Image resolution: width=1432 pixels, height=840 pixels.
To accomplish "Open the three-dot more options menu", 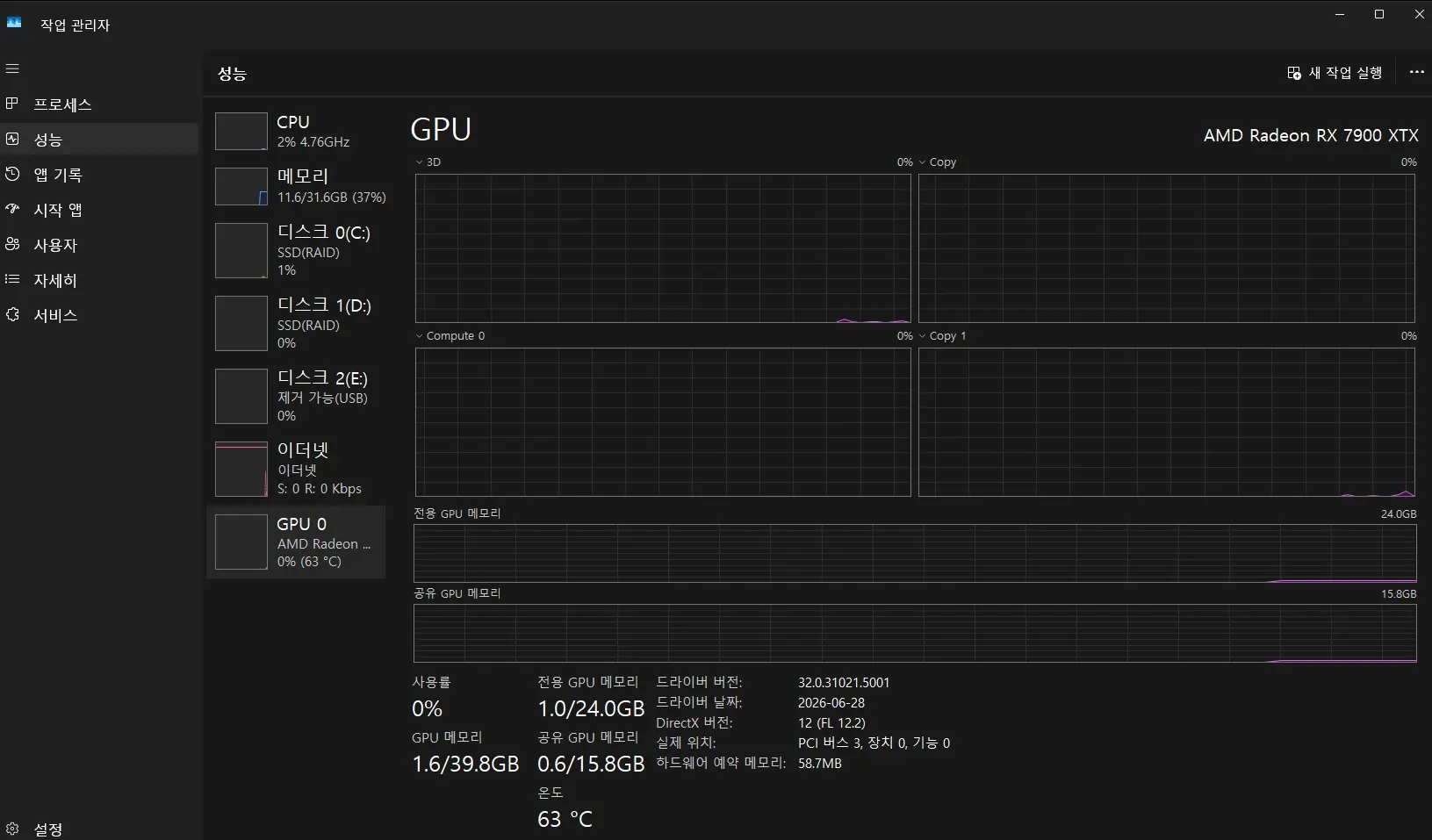I will pyautogui.click(x=1416, y=72).
